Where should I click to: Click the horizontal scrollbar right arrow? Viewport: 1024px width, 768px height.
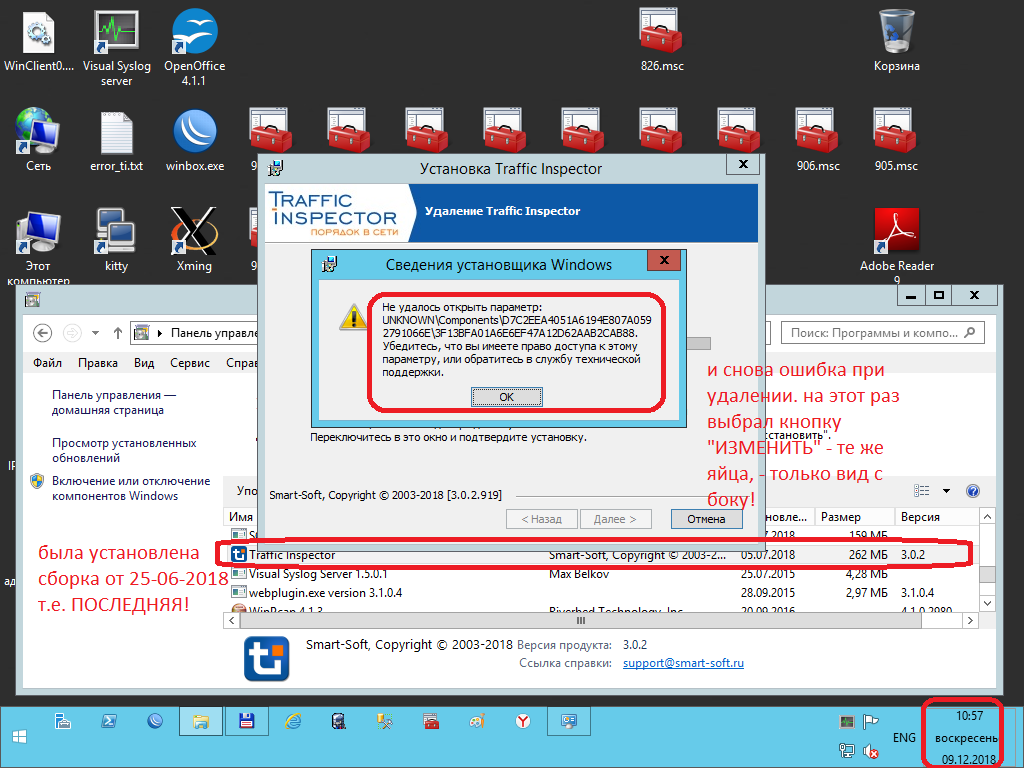(970, 620)
